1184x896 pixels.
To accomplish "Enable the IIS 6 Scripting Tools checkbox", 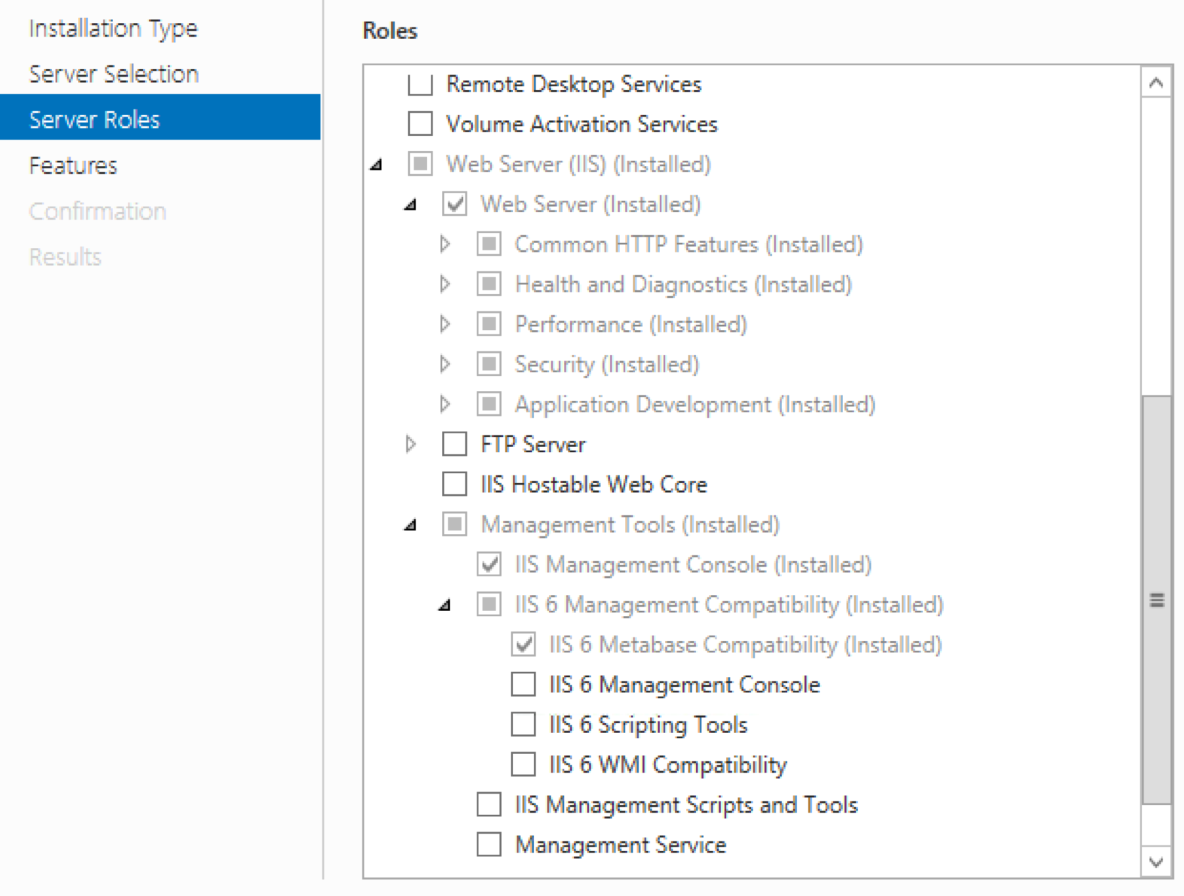I will pos(523,724).
